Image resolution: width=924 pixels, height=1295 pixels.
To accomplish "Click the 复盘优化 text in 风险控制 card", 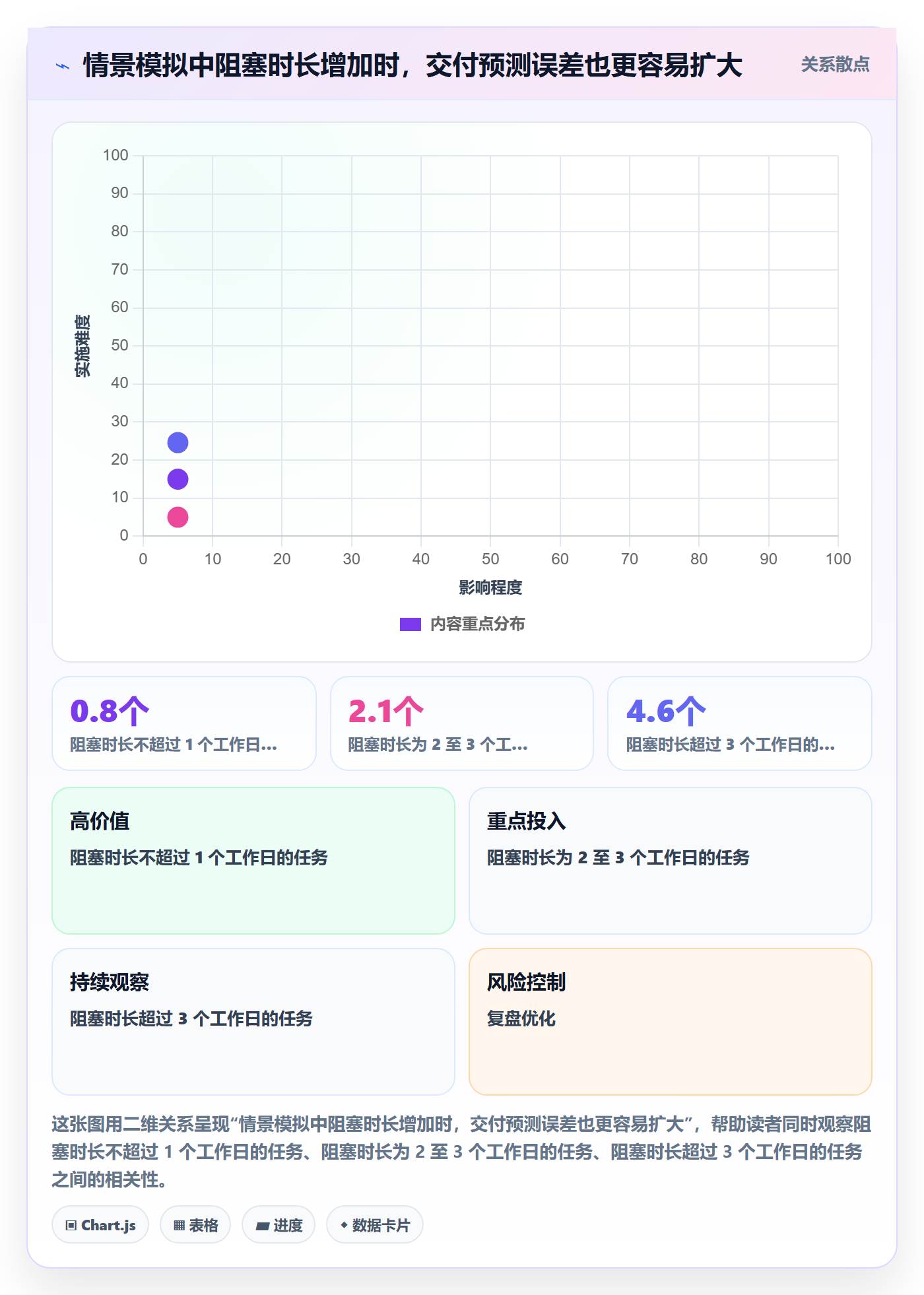I will pyautogui.click(x=521, y=1018).
